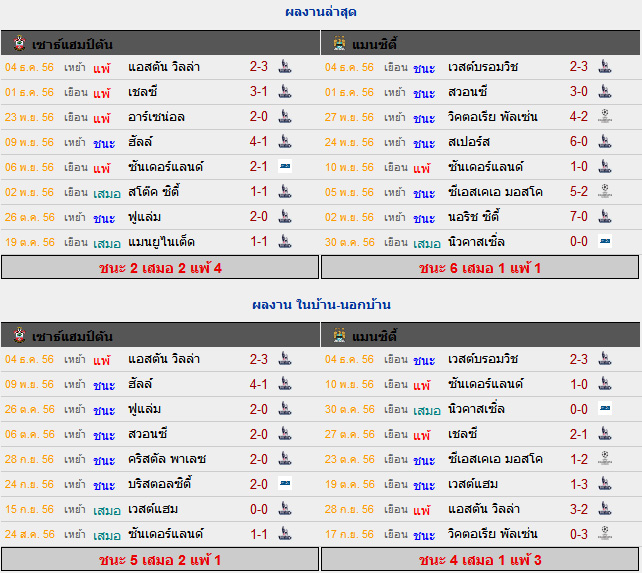Click the opponent name สโต๊ค ซิตี้
Image resolution: width=642 pixels, height=573 pixels.
pos(154,192)
